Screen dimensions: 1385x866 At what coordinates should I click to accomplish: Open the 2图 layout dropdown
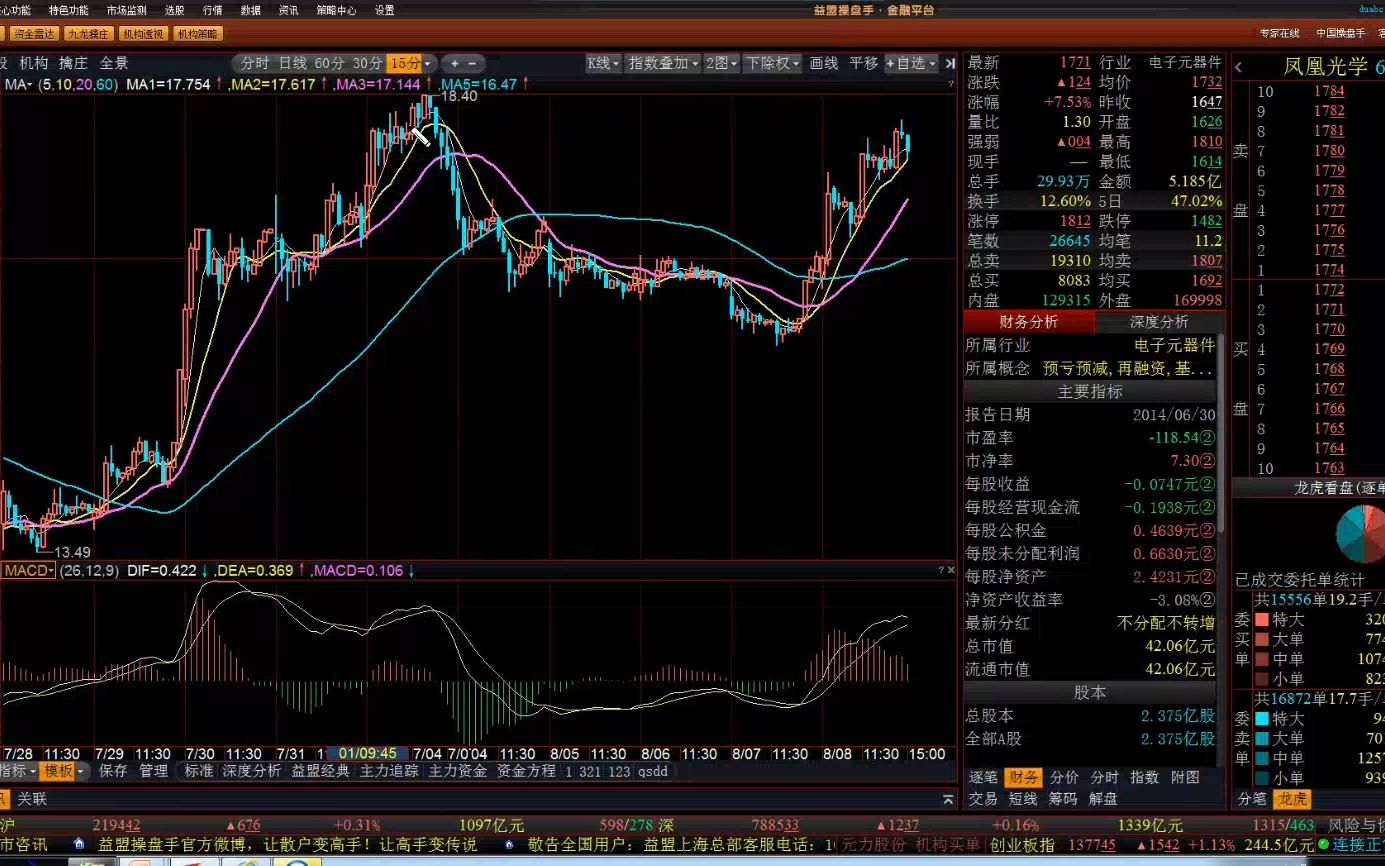tap(721, 63)
